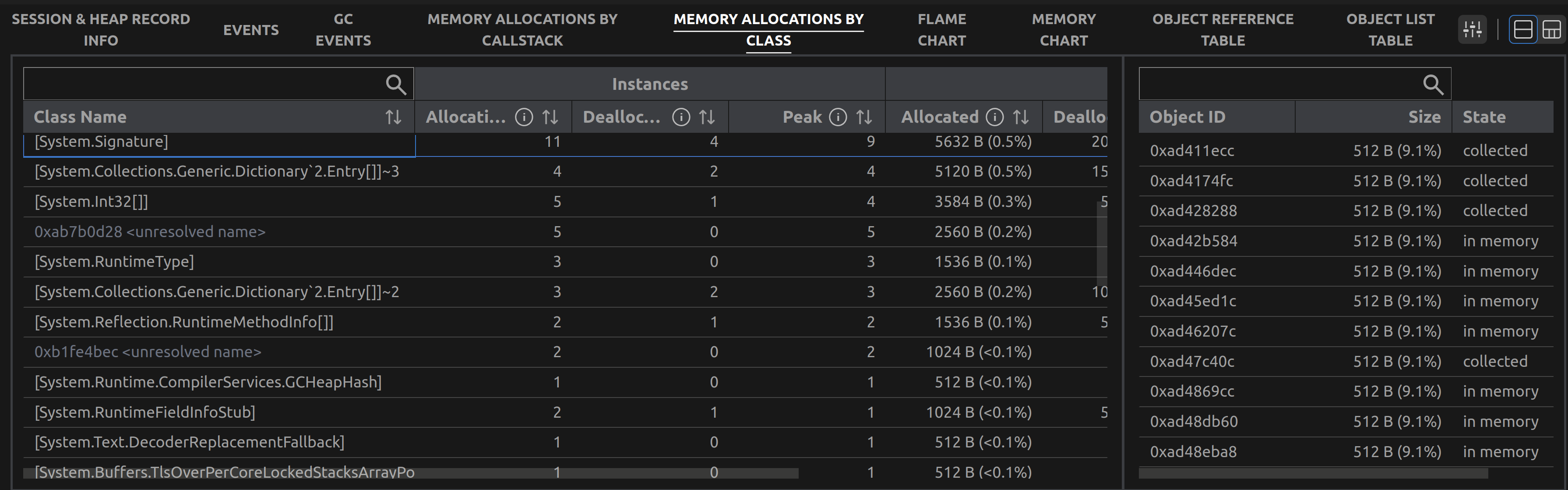
Task: Click the Memory Allocations By Class tab
Action: [x=768, y=30]
